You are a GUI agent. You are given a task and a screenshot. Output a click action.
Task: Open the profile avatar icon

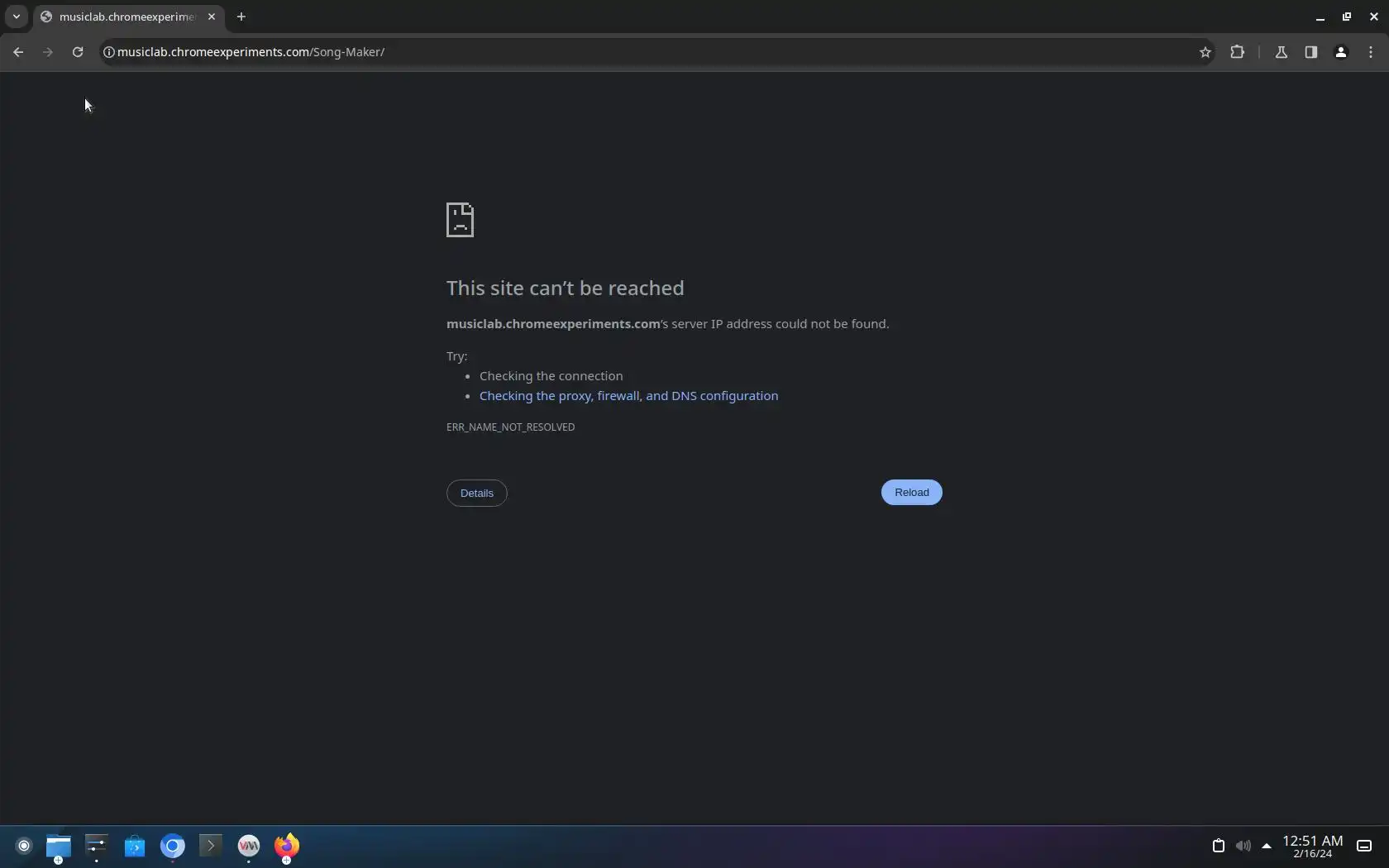(1341, 52)
